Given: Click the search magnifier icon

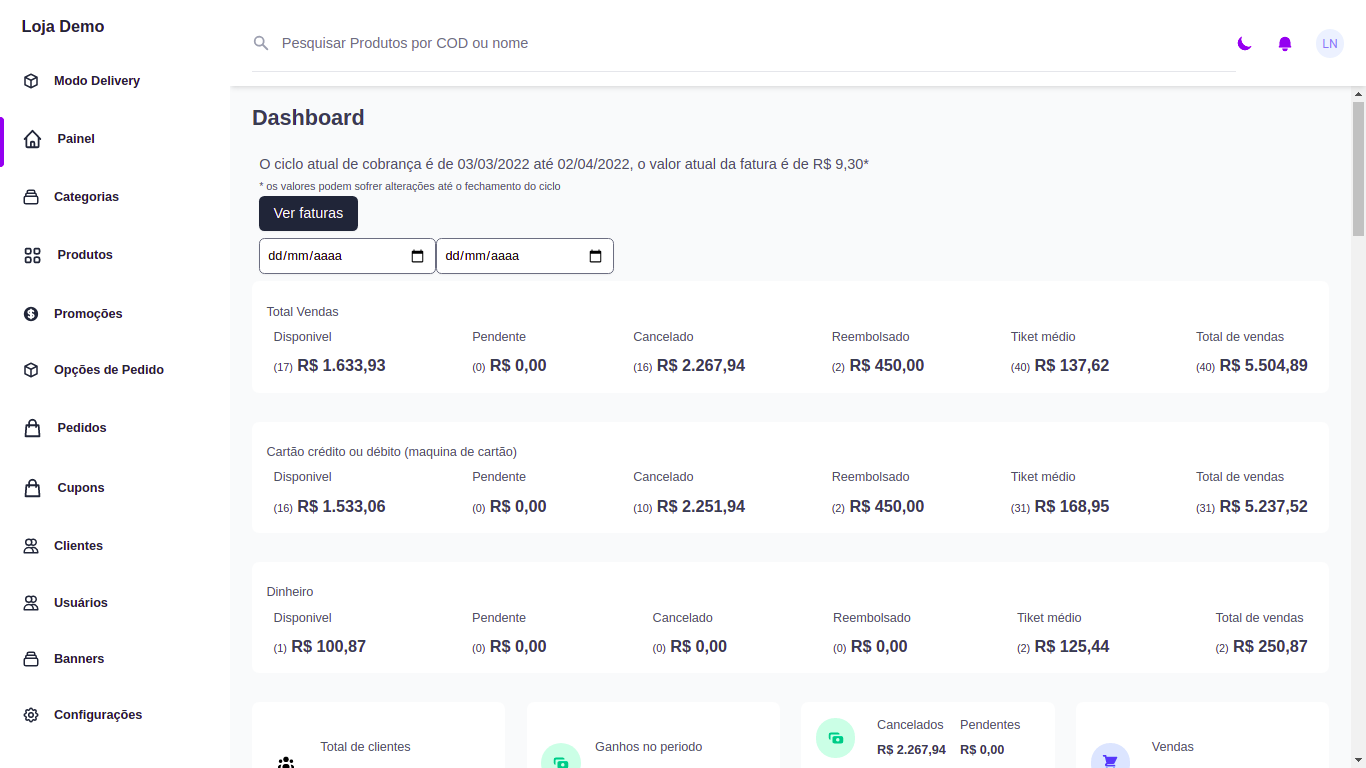Looking at the screenshot, I should tap(261, 43).
